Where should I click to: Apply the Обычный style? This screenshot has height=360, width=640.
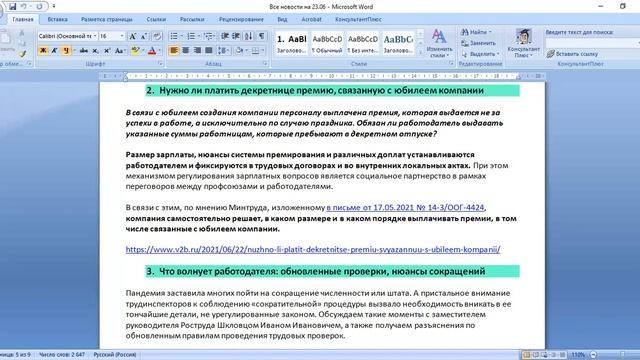(x=327, y=43)
